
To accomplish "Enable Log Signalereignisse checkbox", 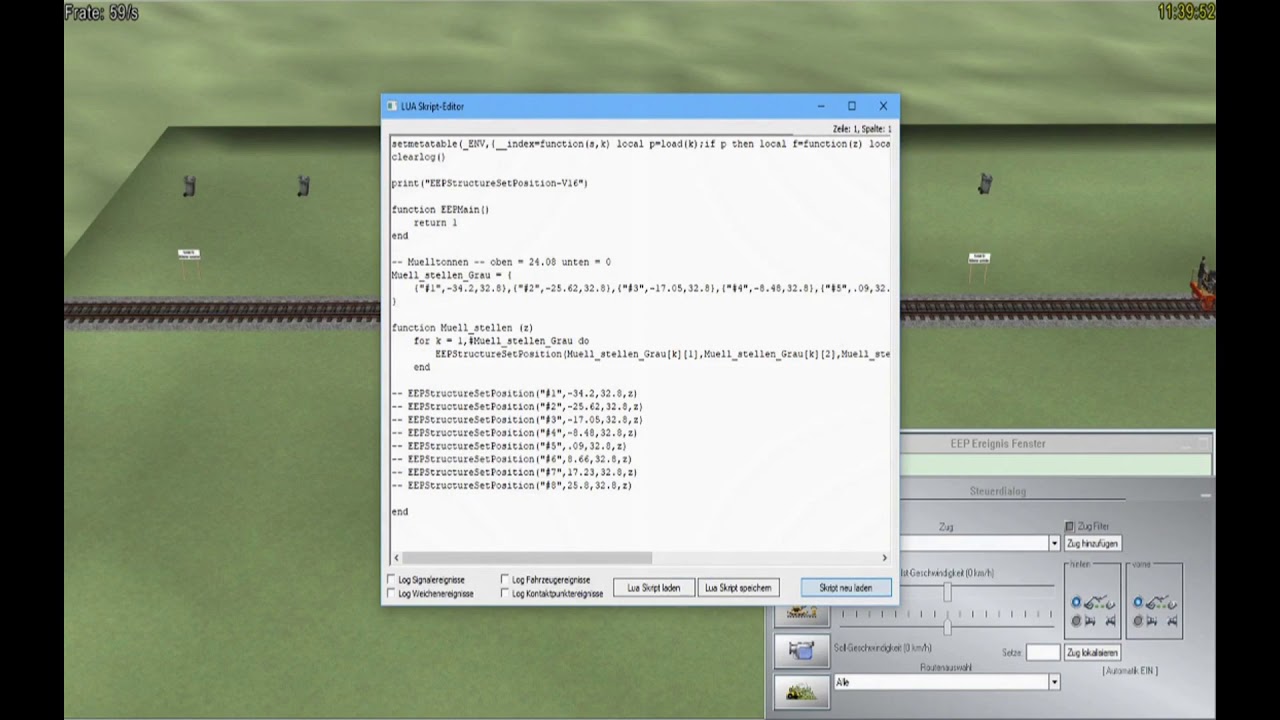I will pyautogui.click(x=392, y=579).
